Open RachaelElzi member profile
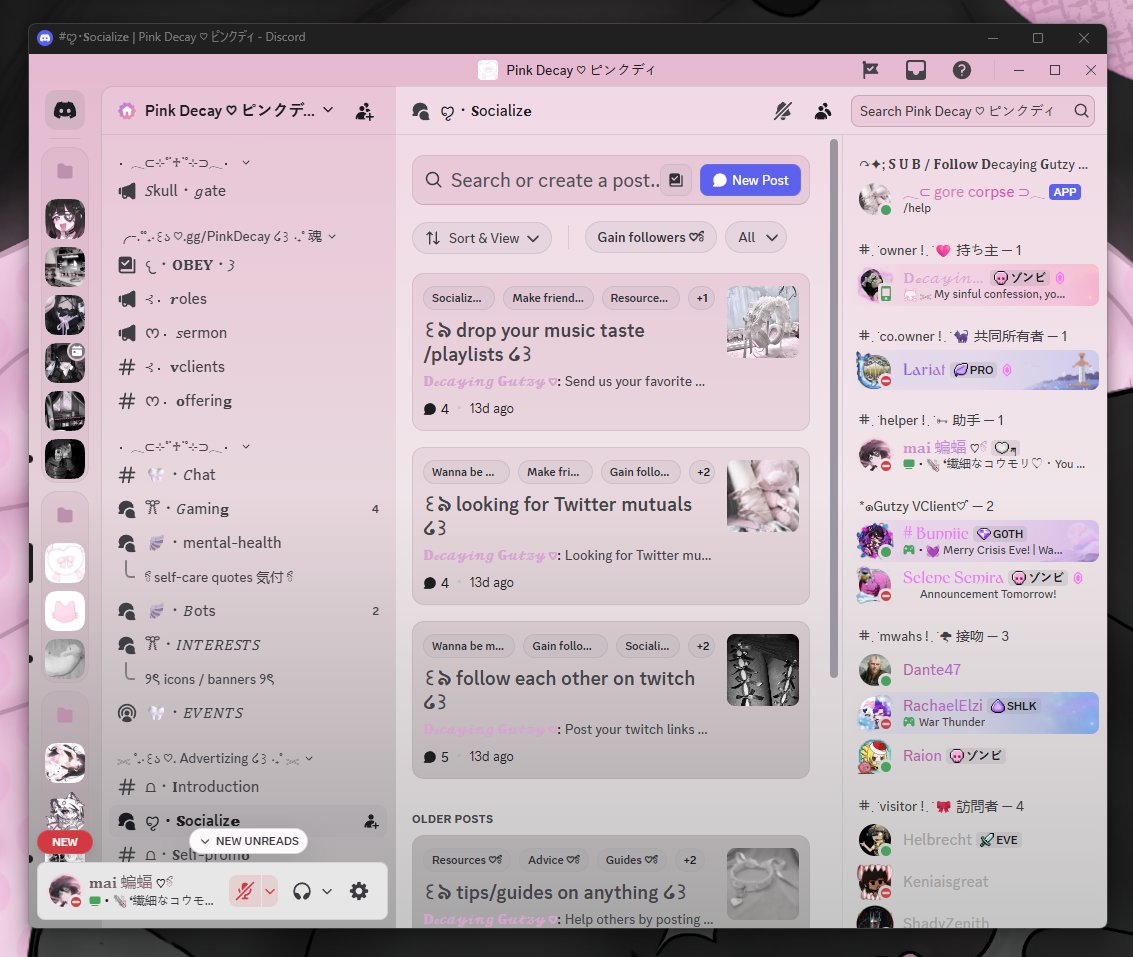 click(978, 713)
